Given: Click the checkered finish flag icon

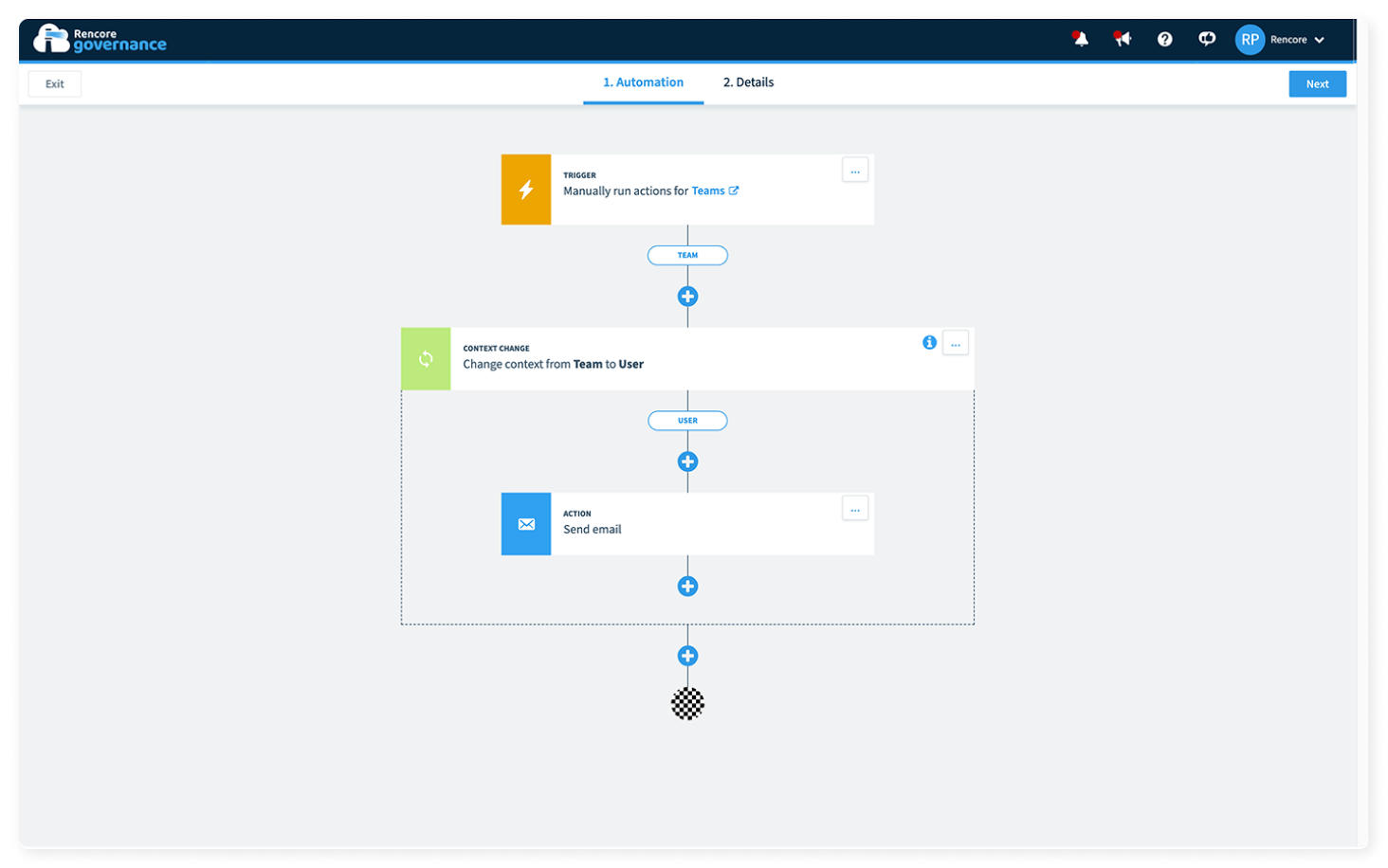Looking at the screenshot, I should [x=687, y=704].
